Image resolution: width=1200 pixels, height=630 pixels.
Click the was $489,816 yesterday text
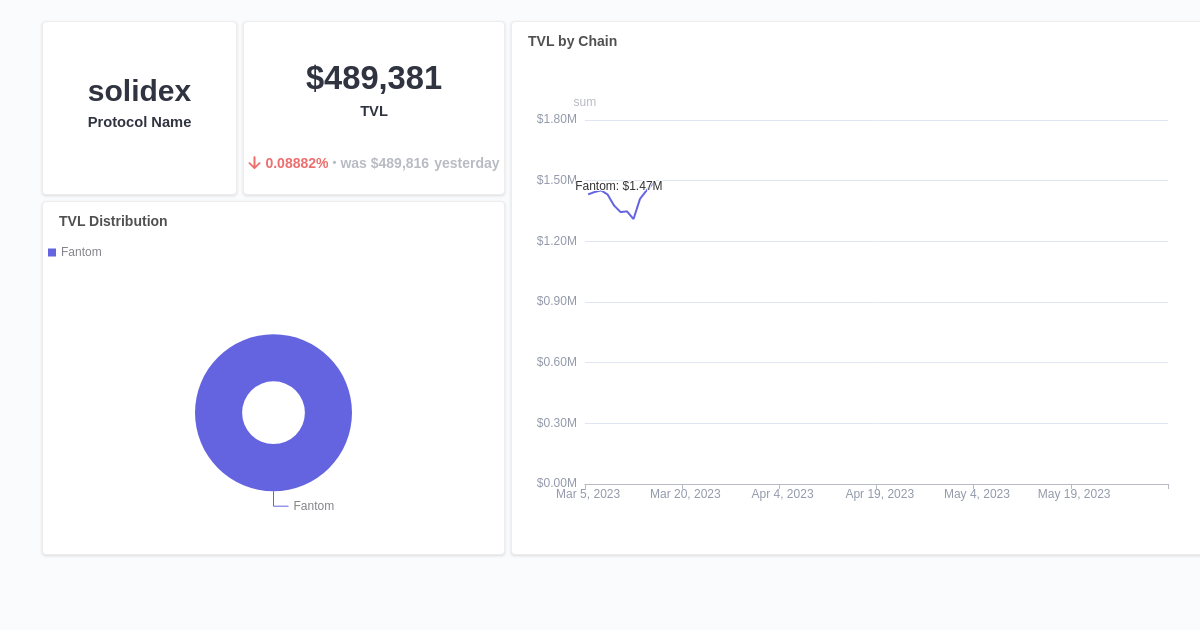point(417,163)
